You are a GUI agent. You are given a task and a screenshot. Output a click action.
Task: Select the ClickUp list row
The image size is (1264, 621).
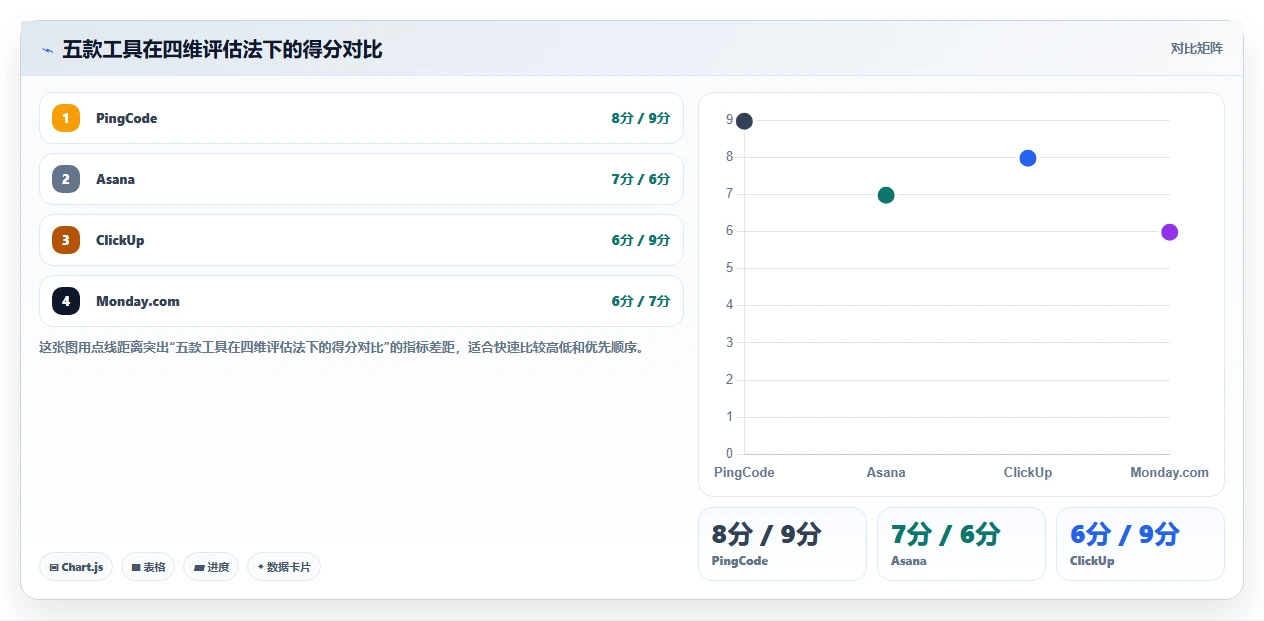[x=361, y=240]
